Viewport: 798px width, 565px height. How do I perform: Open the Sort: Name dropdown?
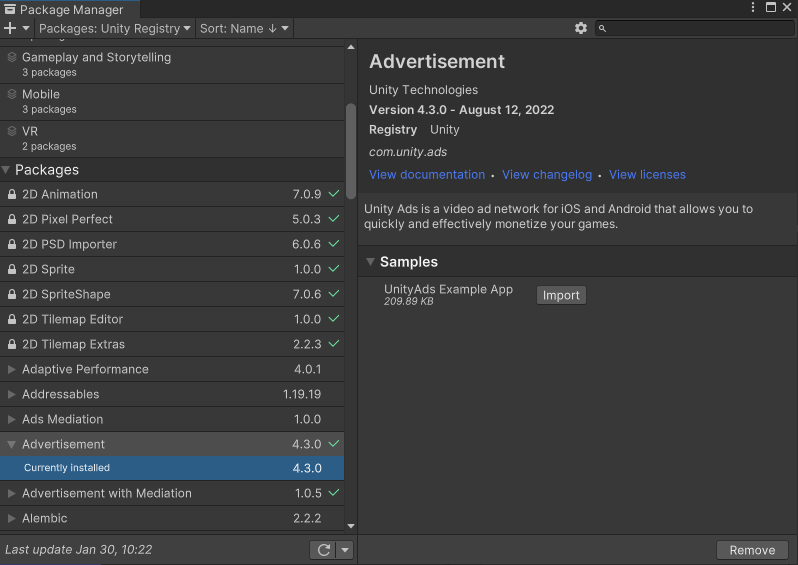coord(244,29)
